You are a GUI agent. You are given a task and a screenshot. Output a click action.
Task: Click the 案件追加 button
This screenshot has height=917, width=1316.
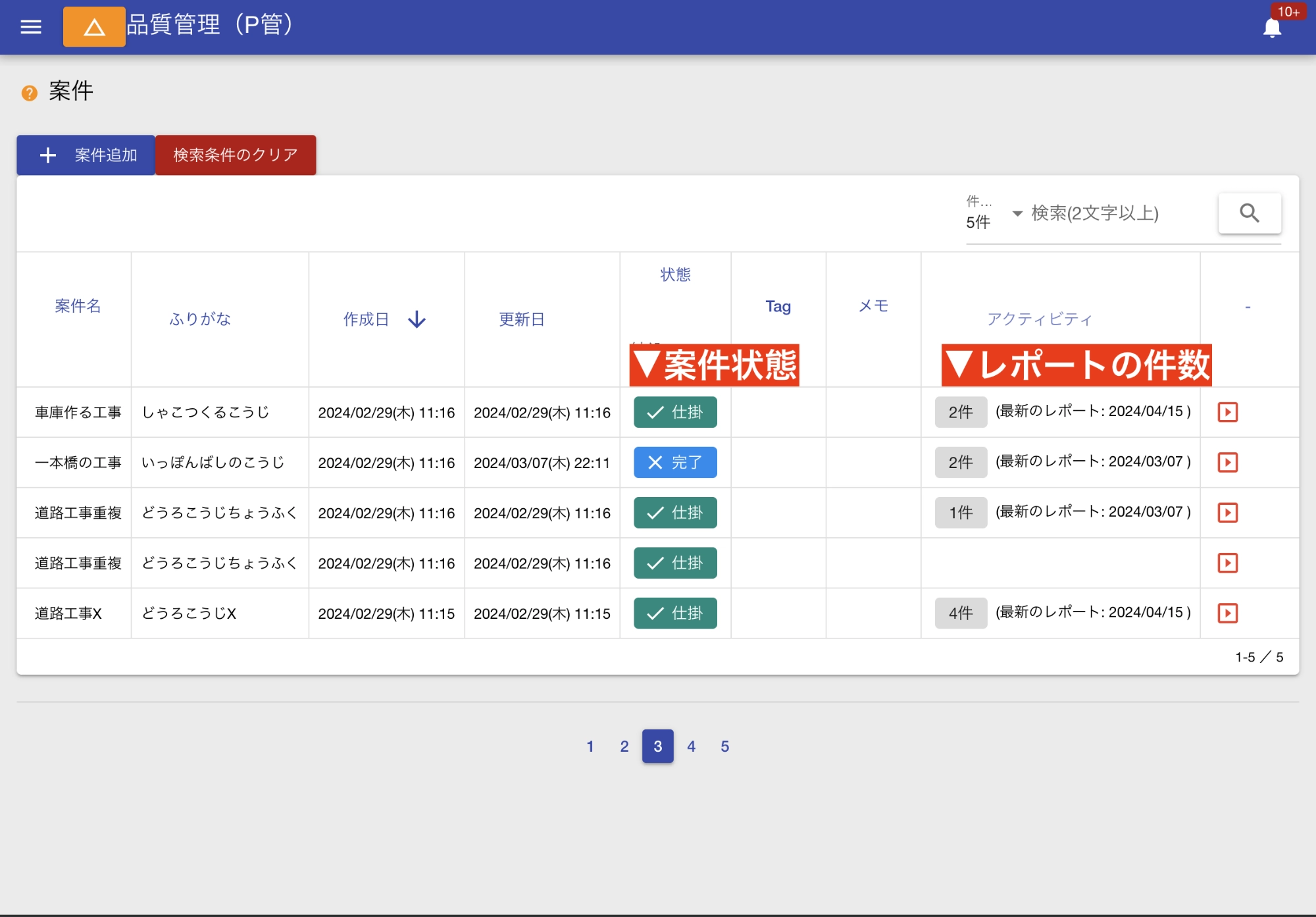pyautogui.click(x=85, y=155)
